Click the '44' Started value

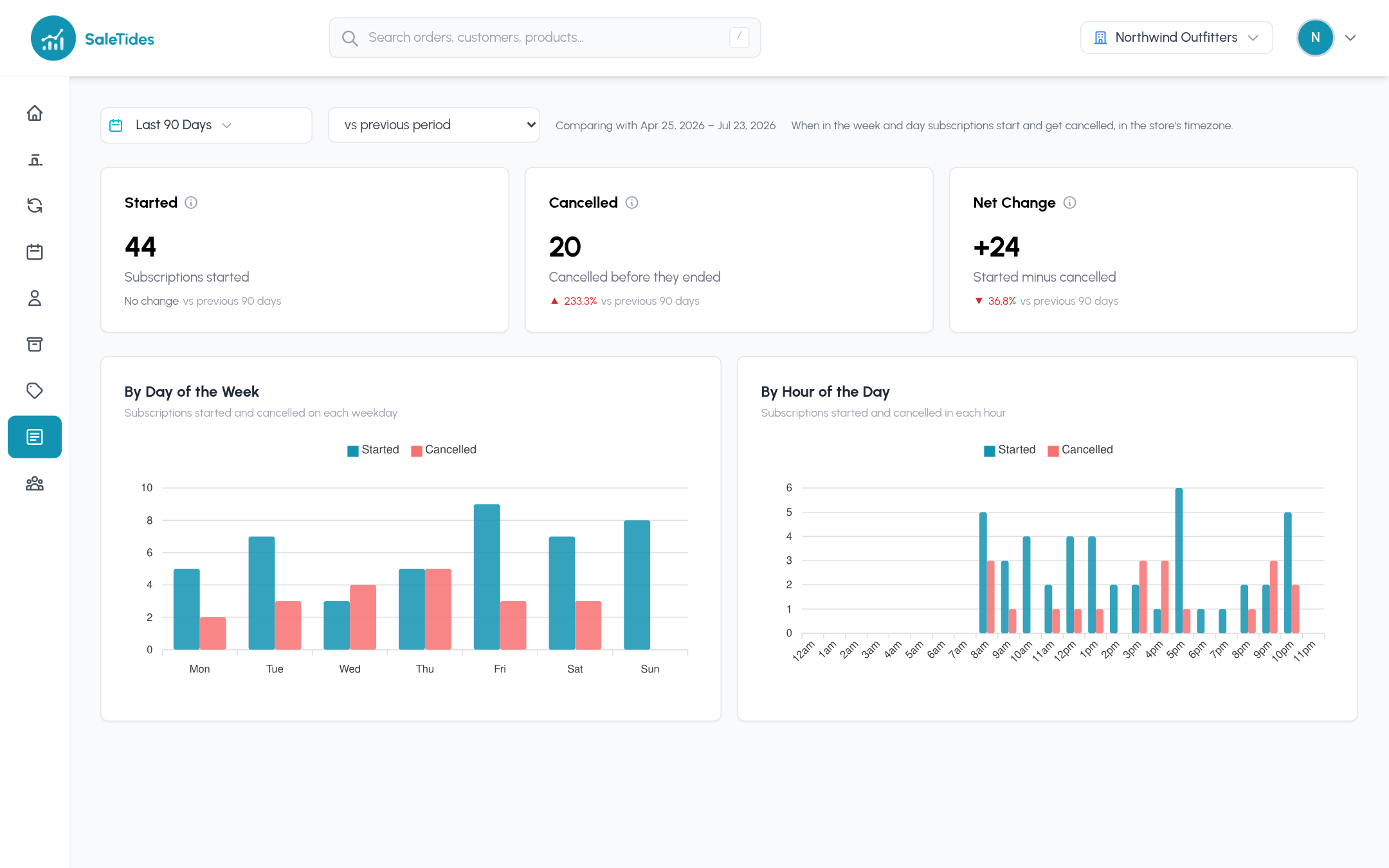(x=140, y=247)
